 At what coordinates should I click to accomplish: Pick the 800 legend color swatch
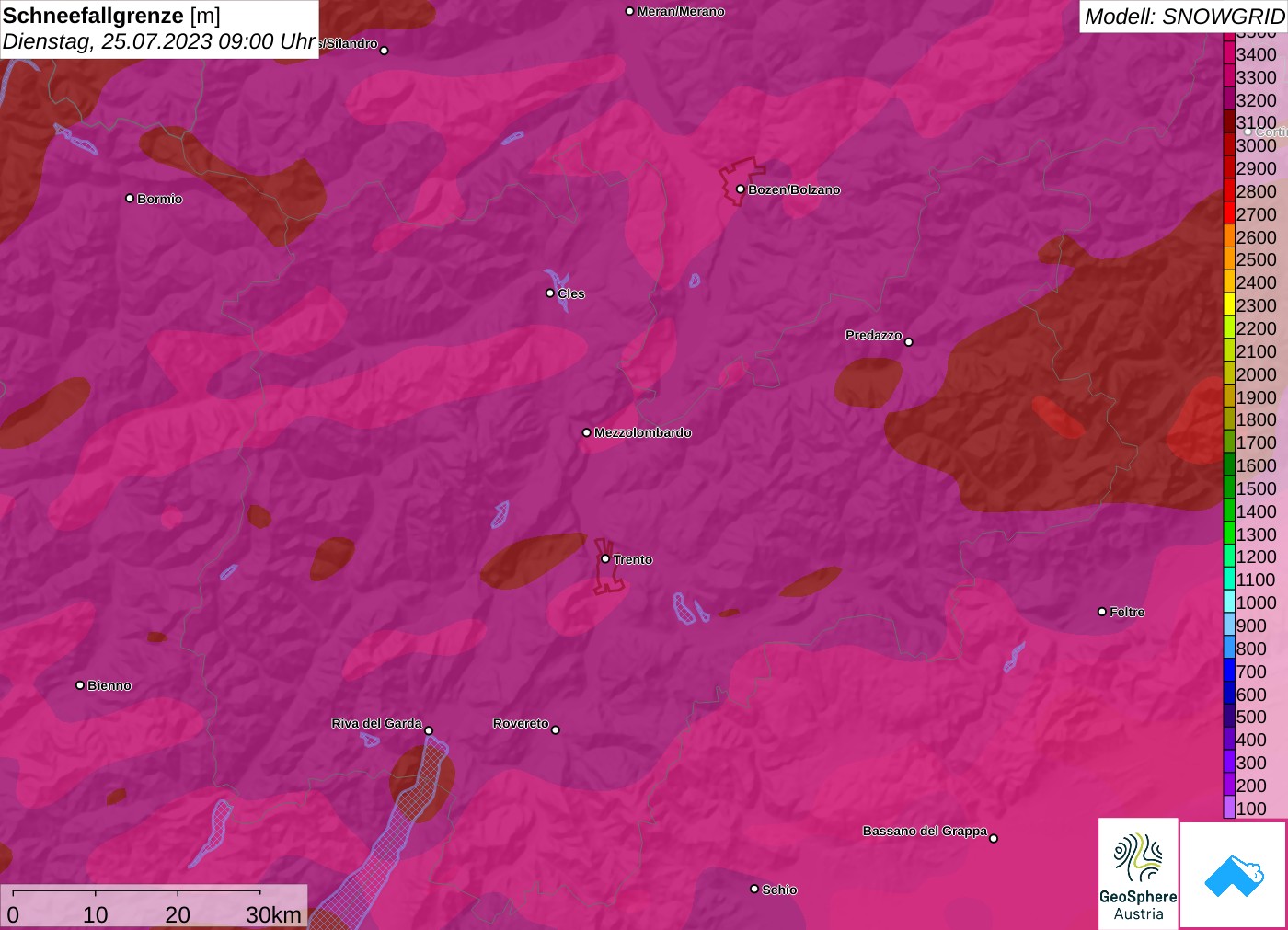[1229, 649]
